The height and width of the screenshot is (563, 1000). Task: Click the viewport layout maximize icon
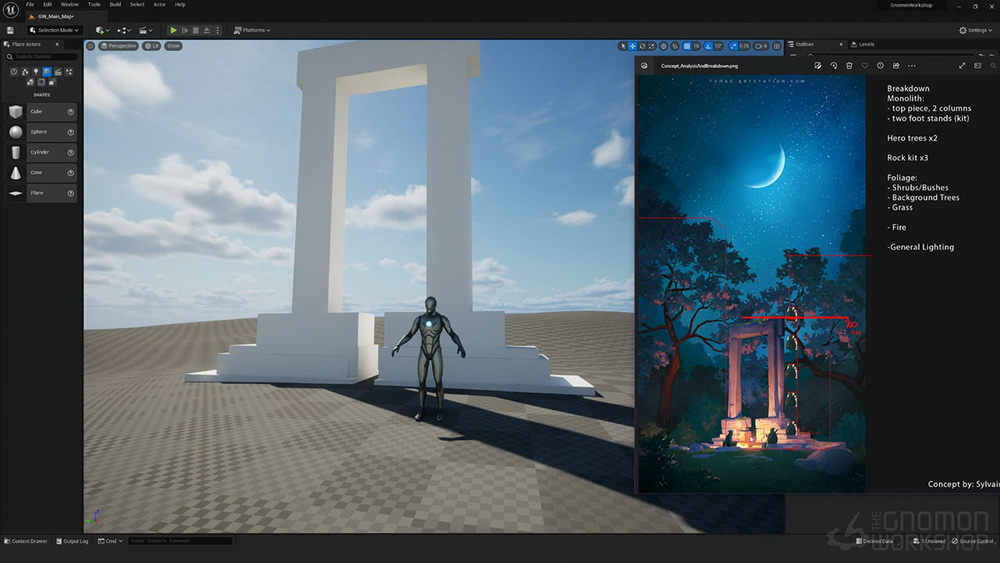point(777,46)
